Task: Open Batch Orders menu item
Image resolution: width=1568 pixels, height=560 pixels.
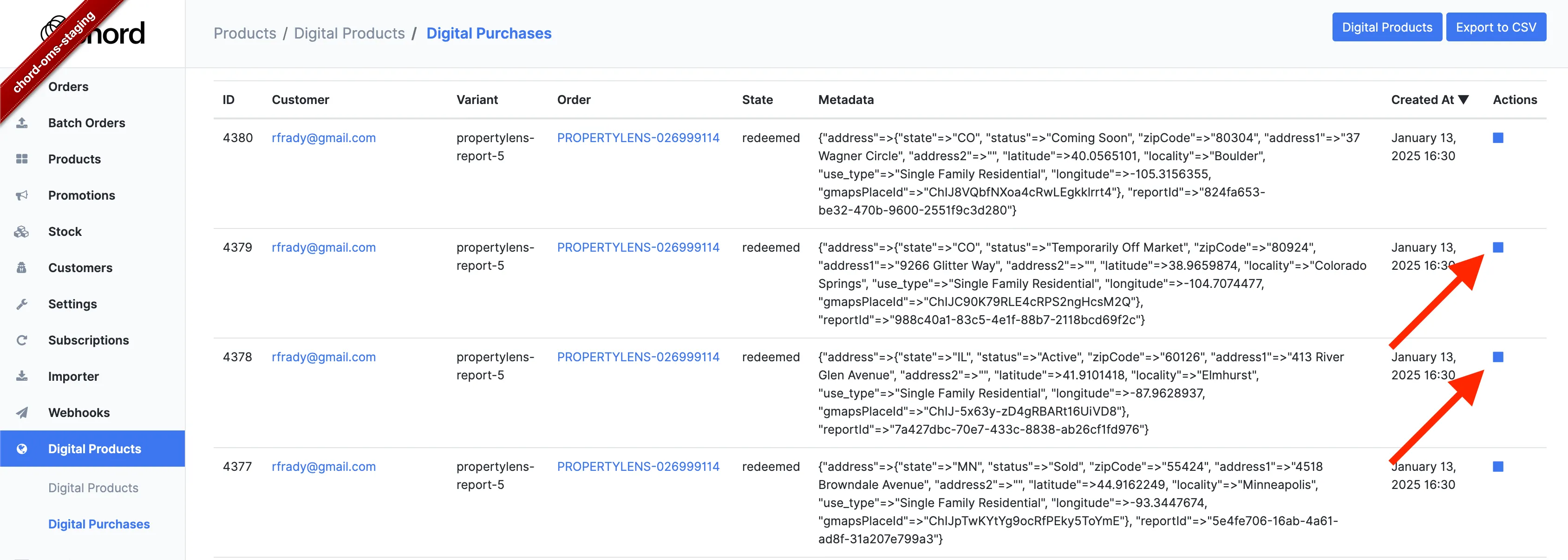Action: [x=86, y=123]
